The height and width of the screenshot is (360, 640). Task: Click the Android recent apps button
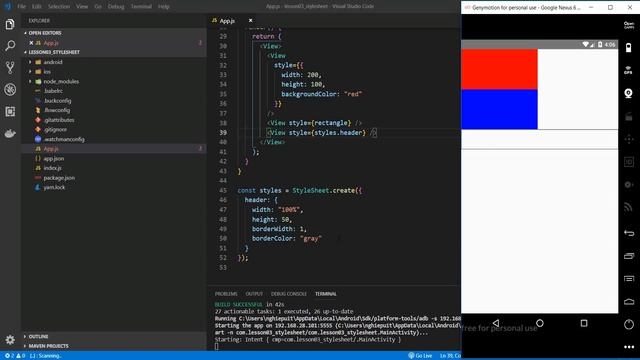point(584,323)
